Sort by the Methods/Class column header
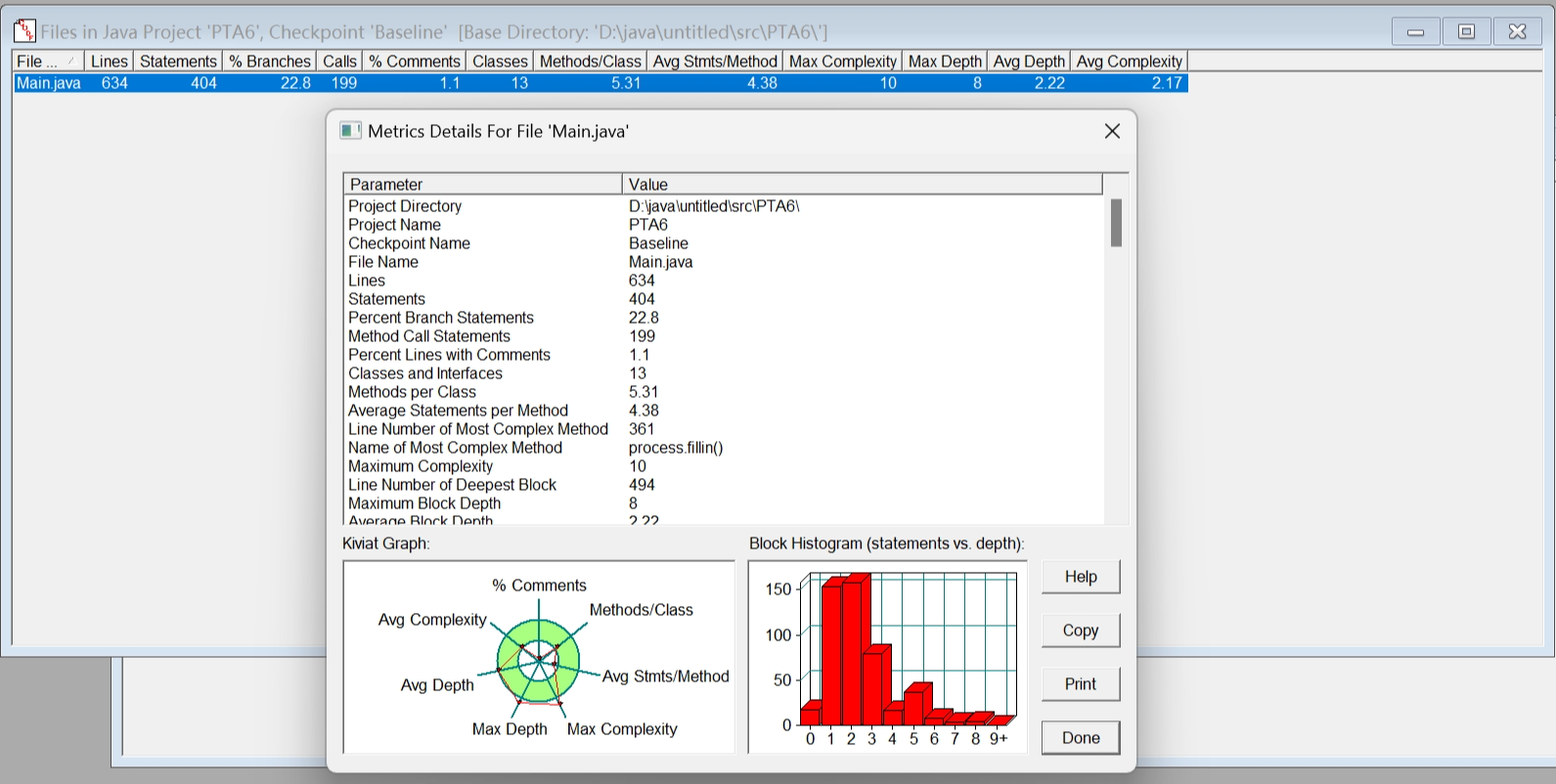This screenshot has width=1556, height=784. click(590, 61)
